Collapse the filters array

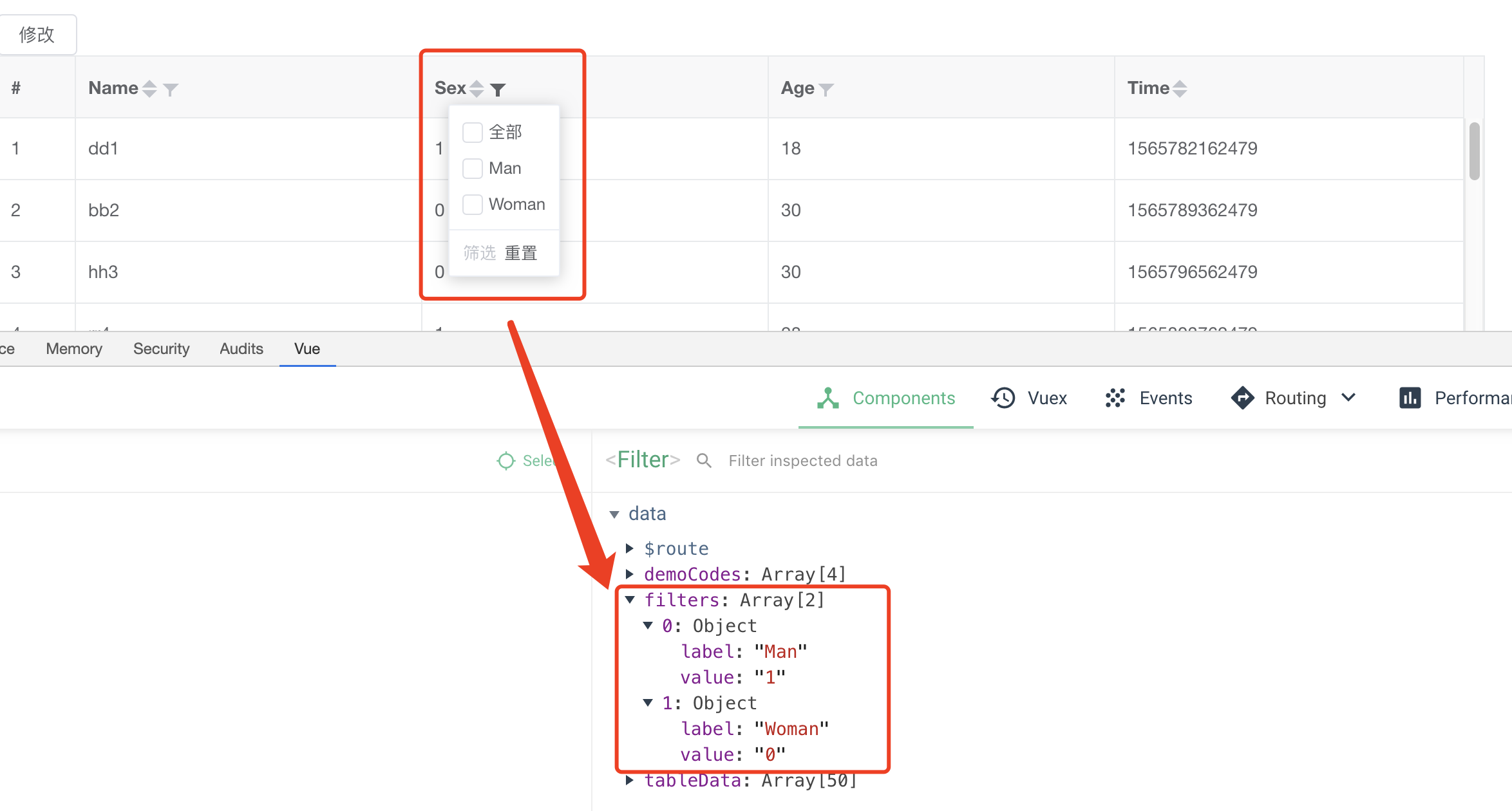629,599
